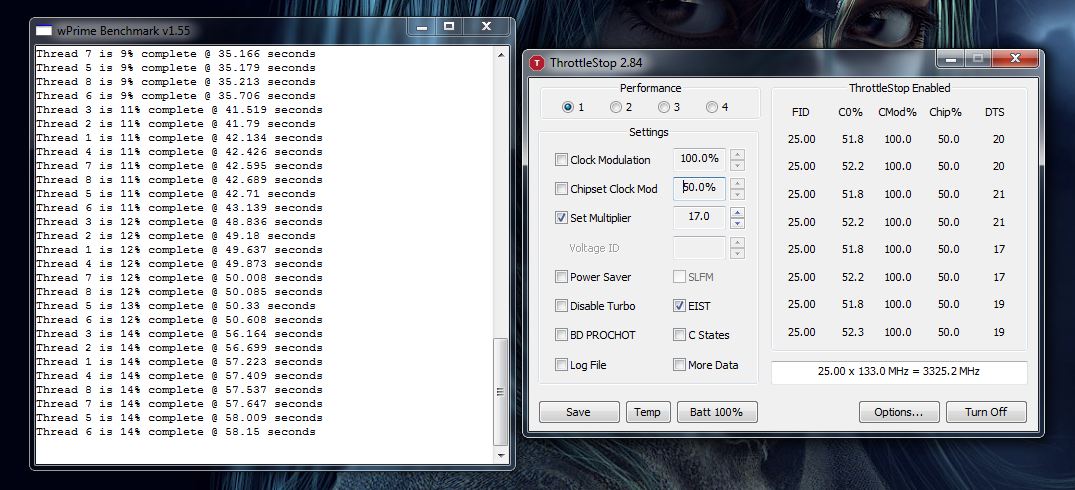Image resolution: width=1075 pixels, height=490 pixels.
Task: Click the 'Thread 6 is 14% complete @ 58.15 seconds' line
Action: (x=176, y=432)
